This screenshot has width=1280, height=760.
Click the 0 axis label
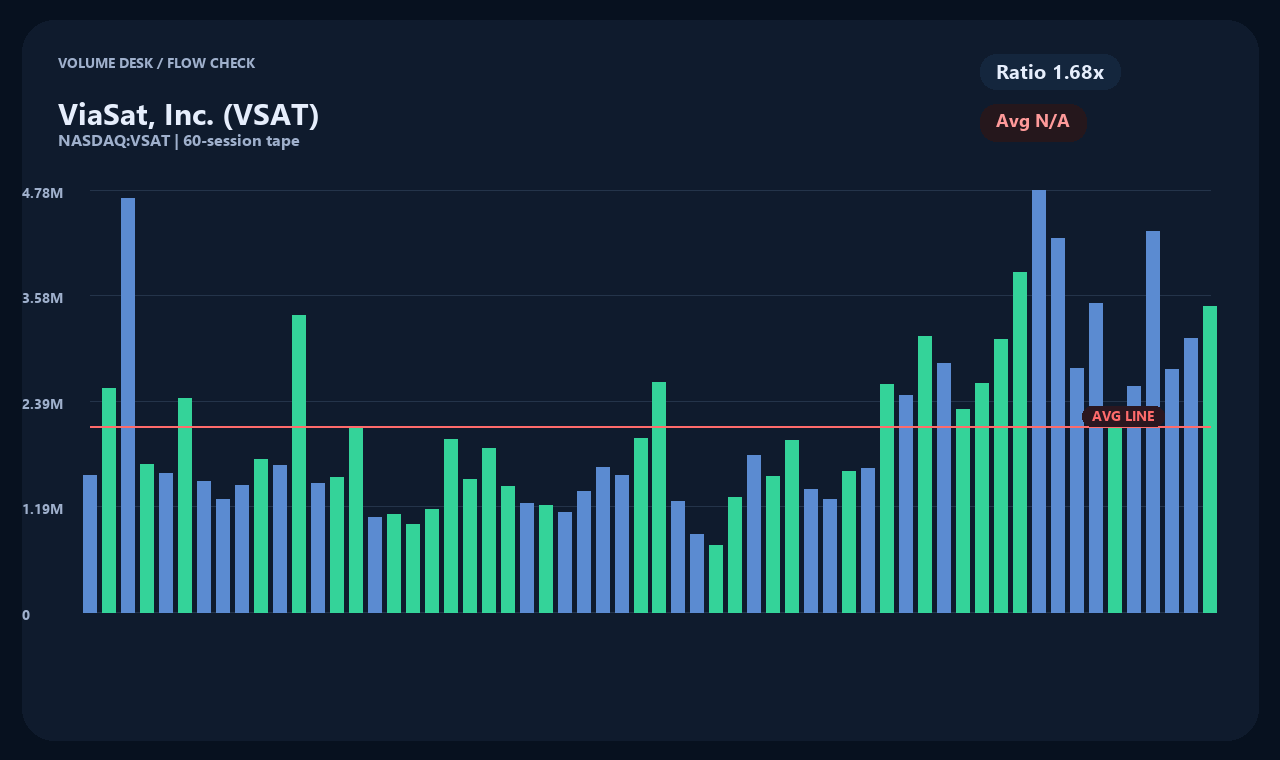26,615
